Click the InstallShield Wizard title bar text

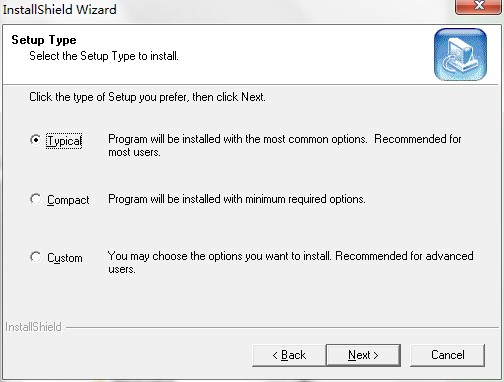pyautogui.click(x=60, y=9)
